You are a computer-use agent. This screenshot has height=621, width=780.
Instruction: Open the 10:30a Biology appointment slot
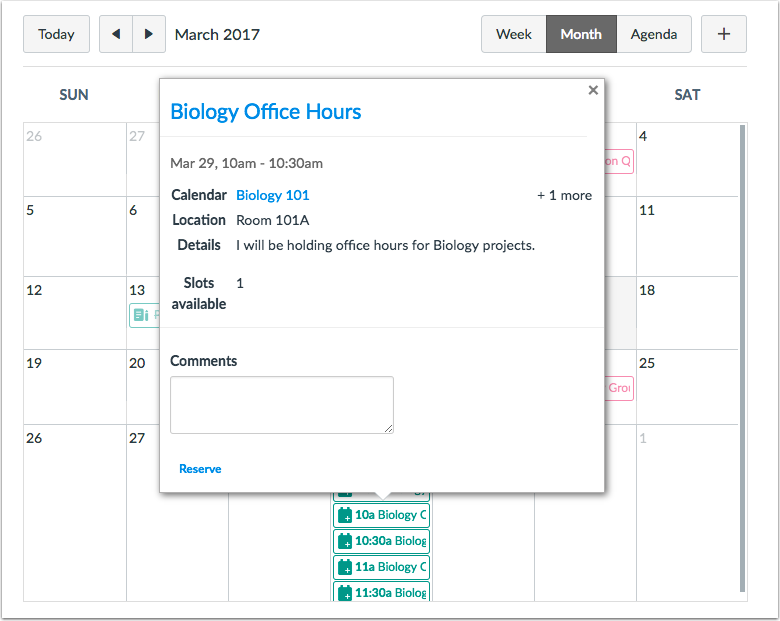point(382,541)
